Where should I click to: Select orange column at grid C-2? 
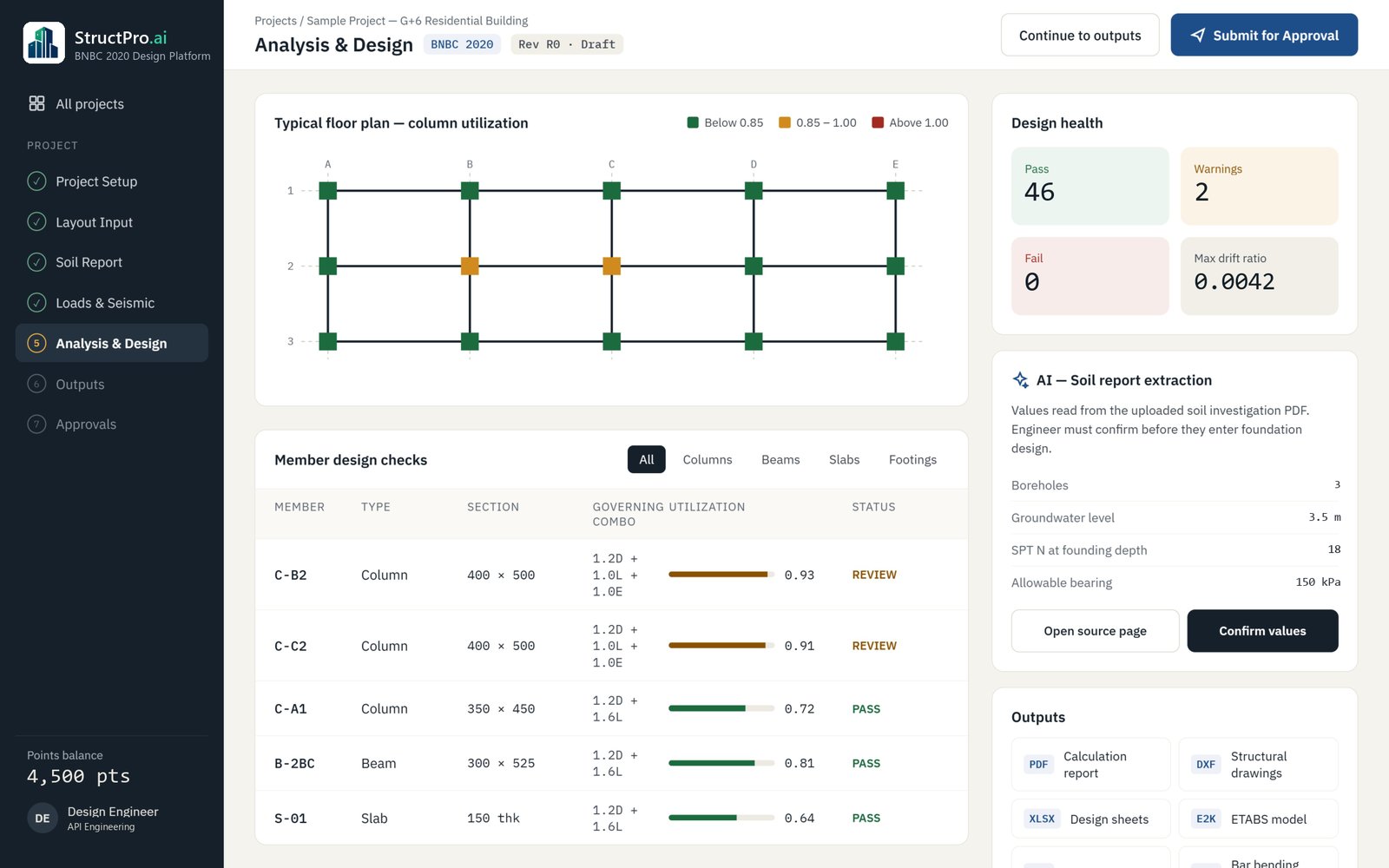click(611, 266)
